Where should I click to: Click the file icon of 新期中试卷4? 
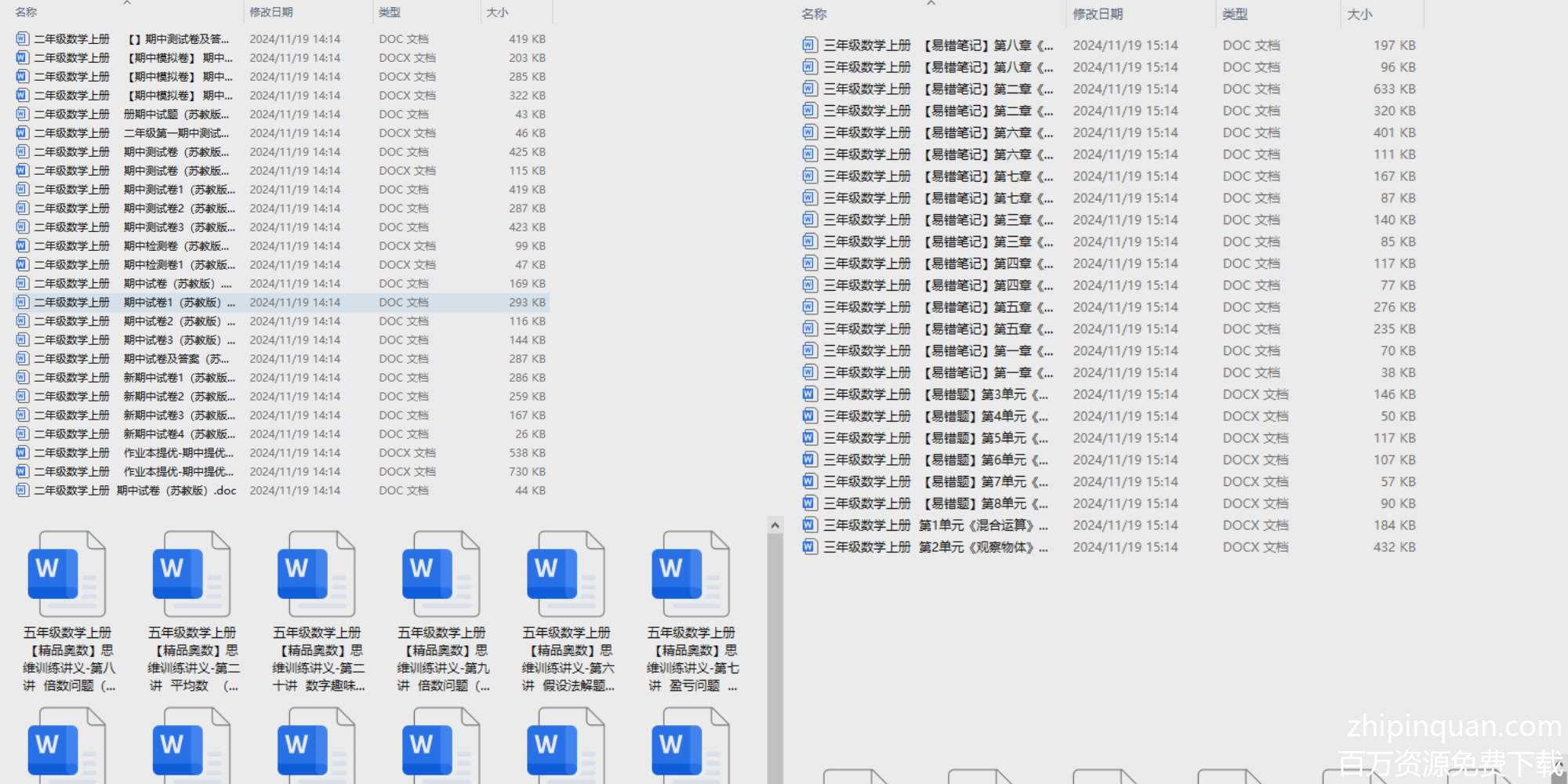[22, 434]
